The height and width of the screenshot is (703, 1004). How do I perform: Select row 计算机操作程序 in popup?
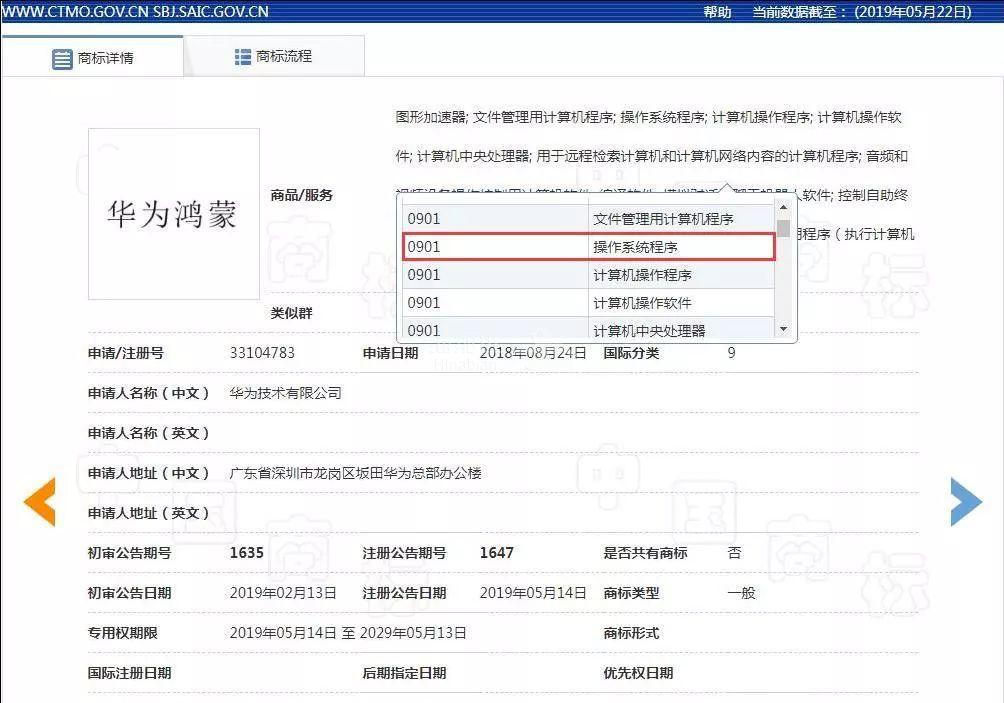(x=588, y=275)
